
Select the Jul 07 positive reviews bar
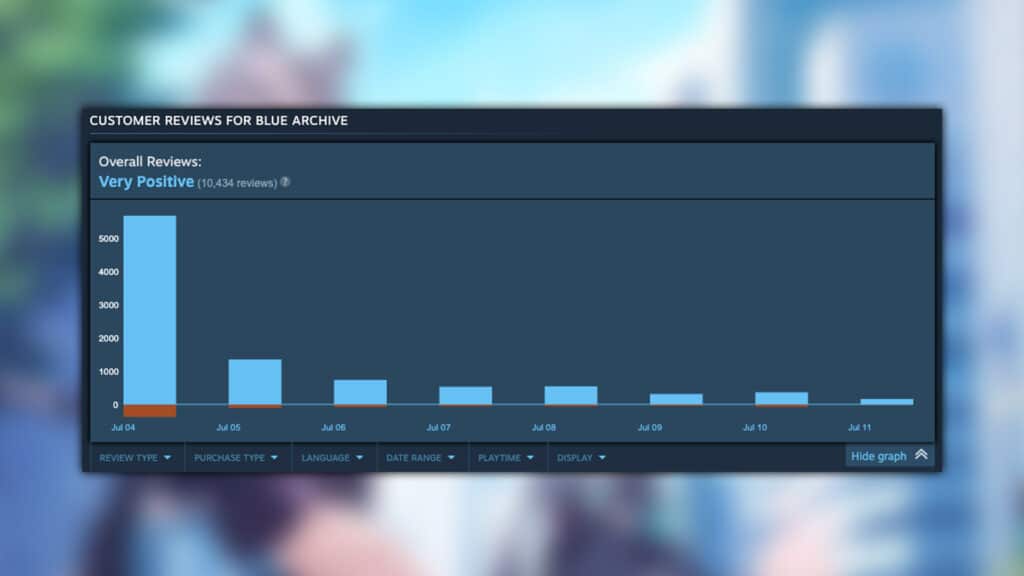pos(465,395)
